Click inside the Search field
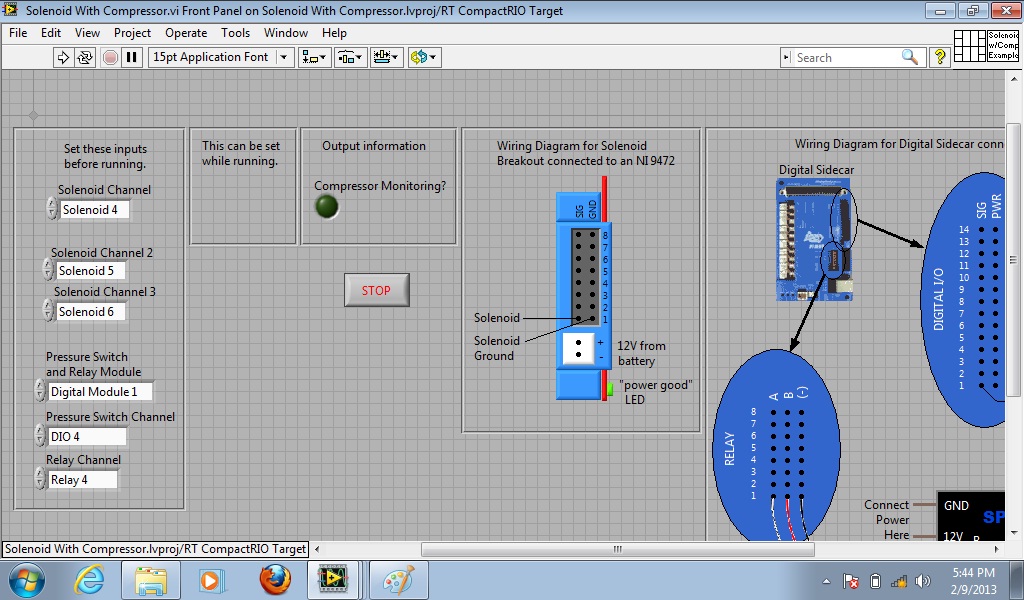This screenshot has height=600, width=1024. (x=846, y=57)
